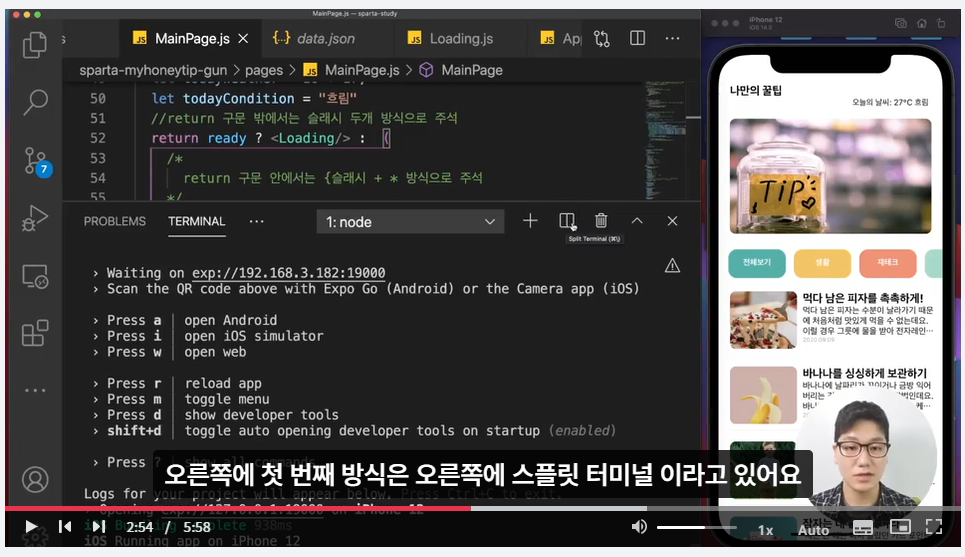Click the terminal warning triangle icon
Viewport: 965px width, 557px height.
[x=672, y=265]
